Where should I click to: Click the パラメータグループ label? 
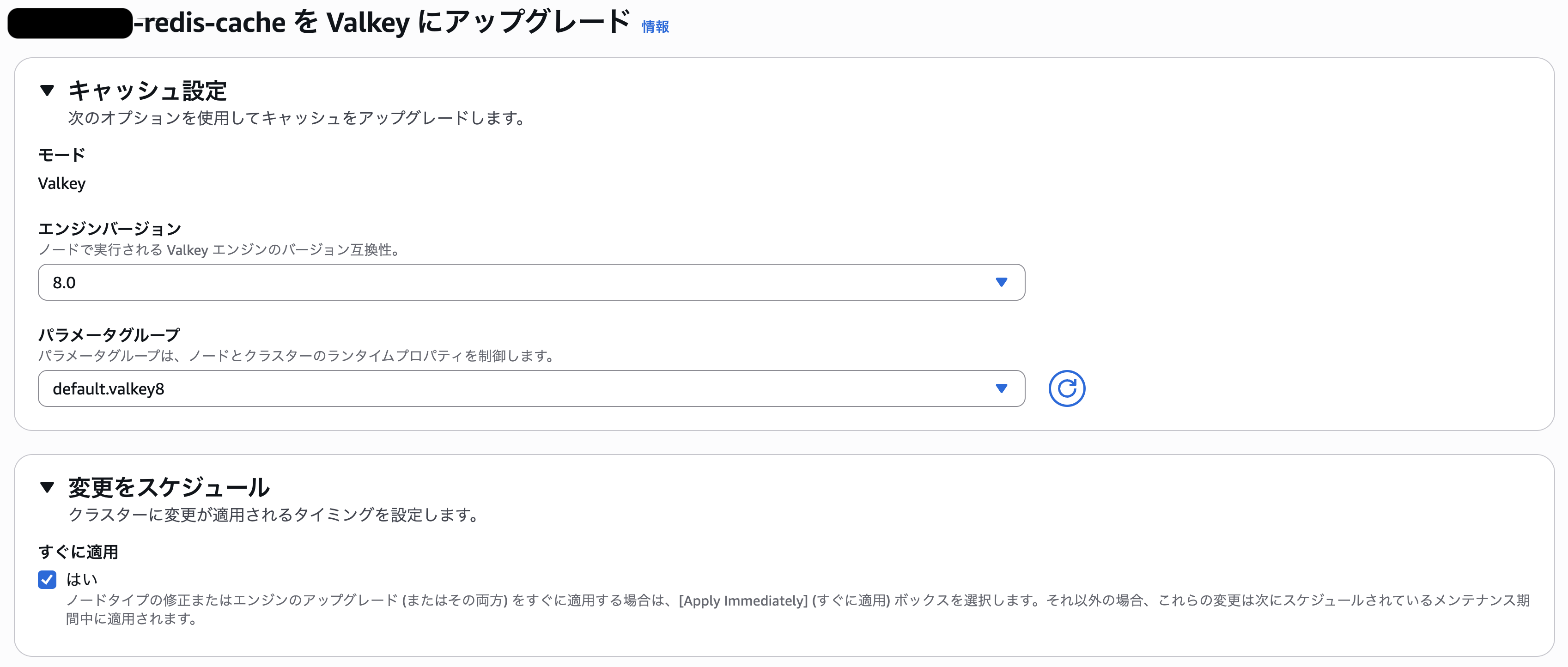(x=109, y=335)
